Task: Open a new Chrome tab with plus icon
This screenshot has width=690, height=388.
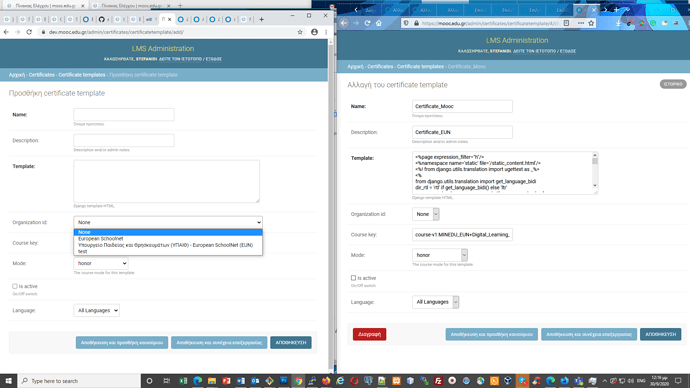Action: (x=261, y=19)
